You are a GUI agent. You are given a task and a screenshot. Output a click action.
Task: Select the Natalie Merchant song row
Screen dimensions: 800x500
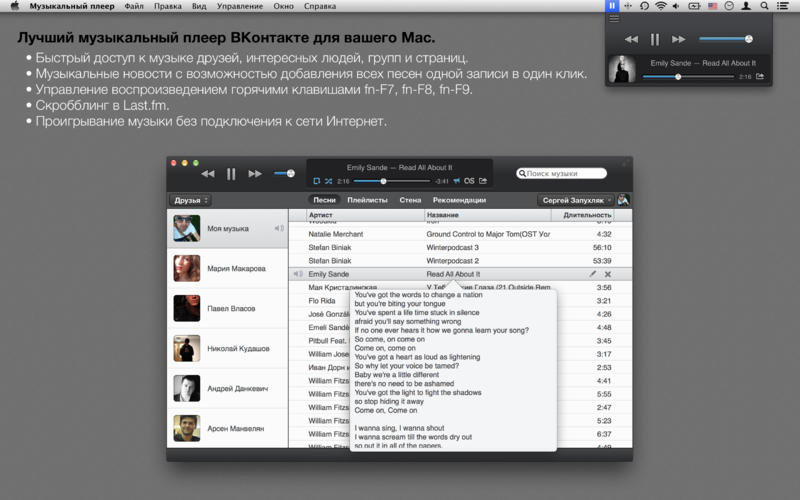point(460,234)
